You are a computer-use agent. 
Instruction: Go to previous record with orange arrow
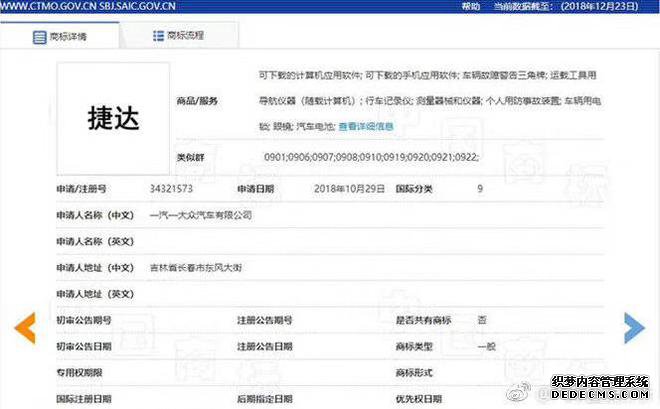point(25,328)
